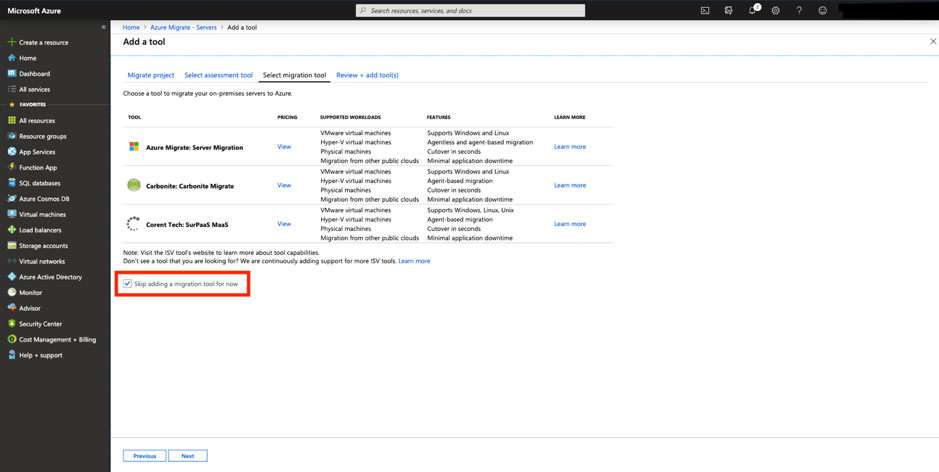The height and width of the screenshot is (472, 939).
Task: Open Virtual machines in the sidebar
Action: tap(42, 214)
